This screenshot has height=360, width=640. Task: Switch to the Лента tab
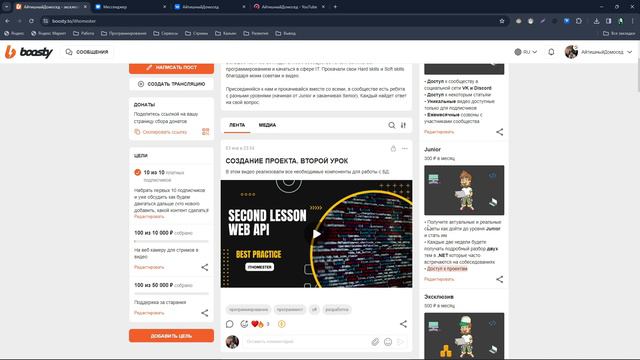(x=237, y=125)
